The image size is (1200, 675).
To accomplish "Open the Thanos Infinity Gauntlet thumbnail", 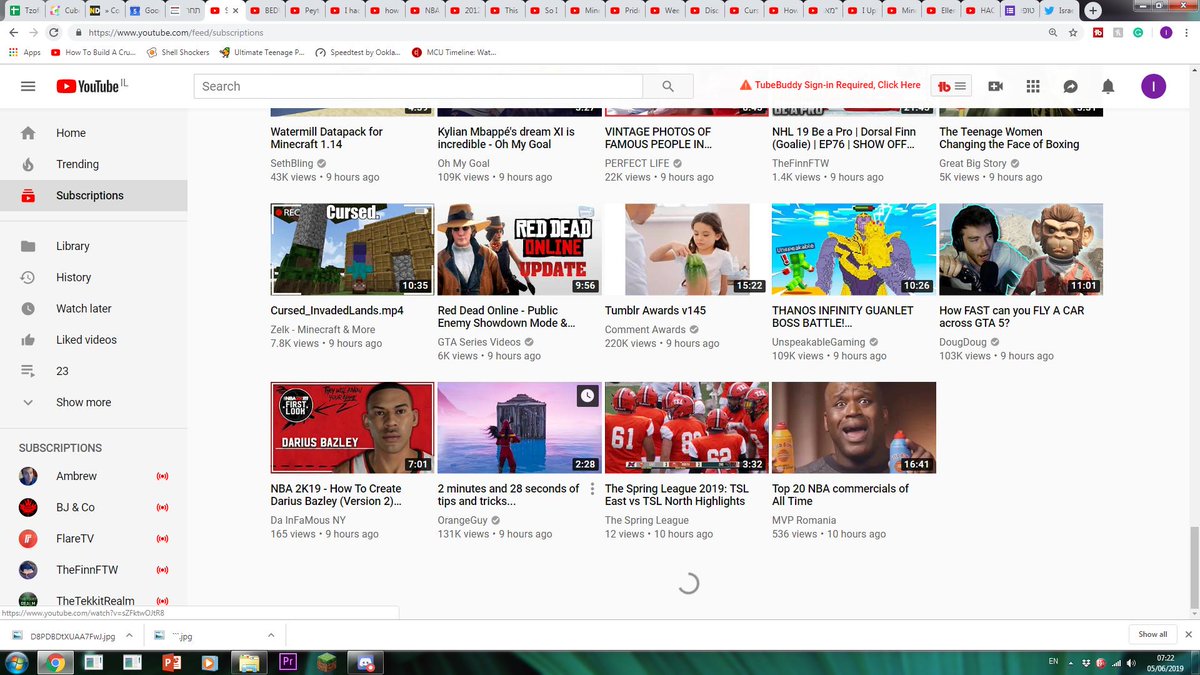I will click(854, 249).
